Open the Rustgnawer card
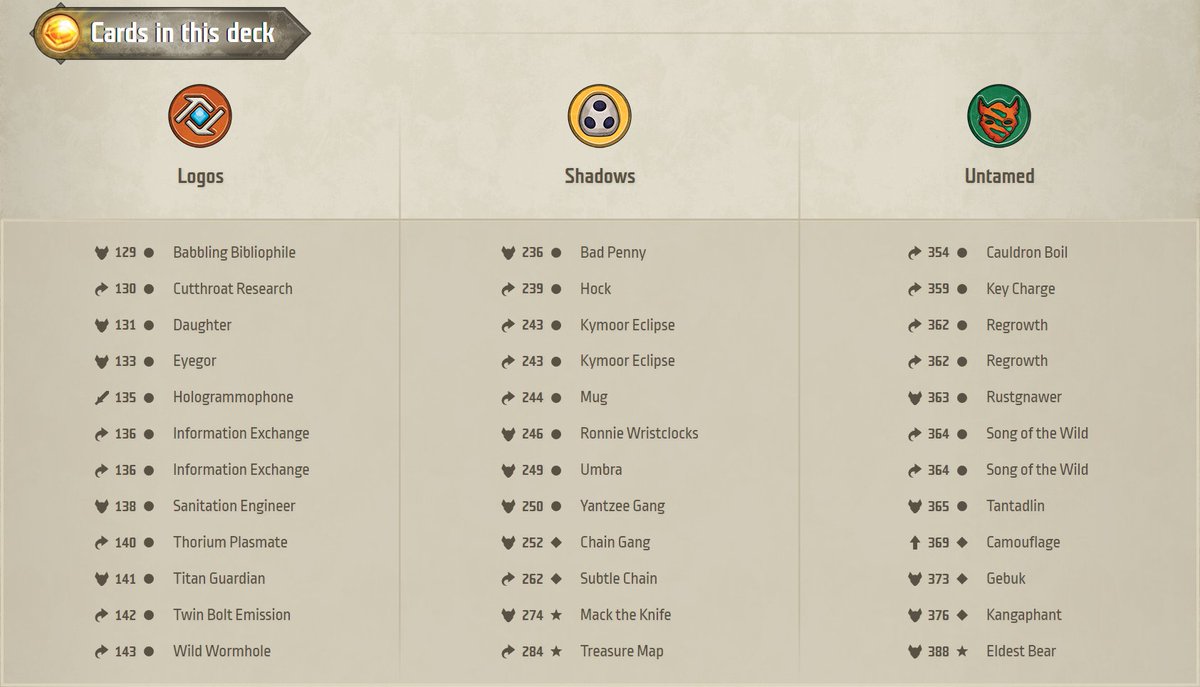The width and height of the screenshot is (1200, 687). (1024, 397)
